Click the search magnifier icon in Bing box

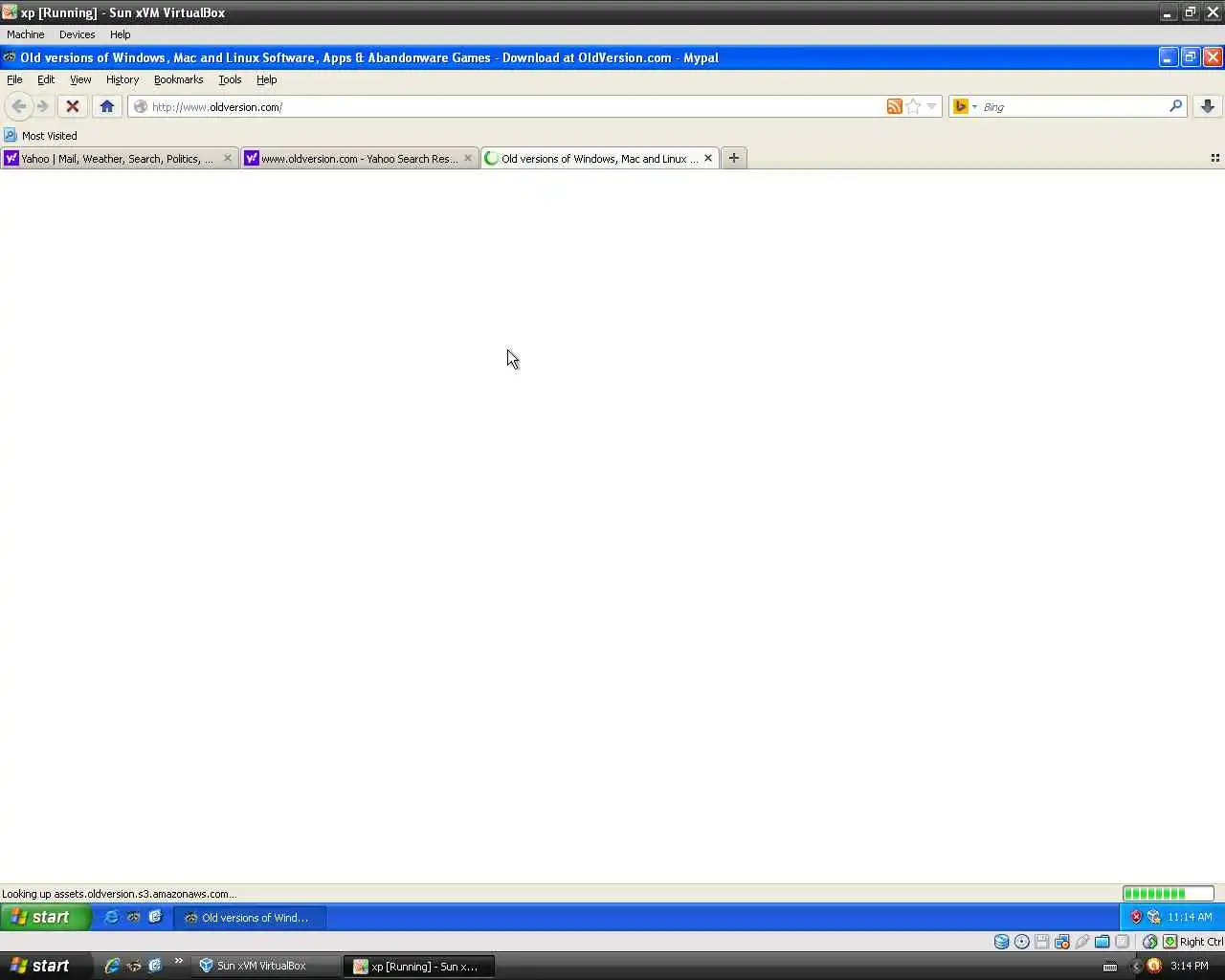point(1175,106)
